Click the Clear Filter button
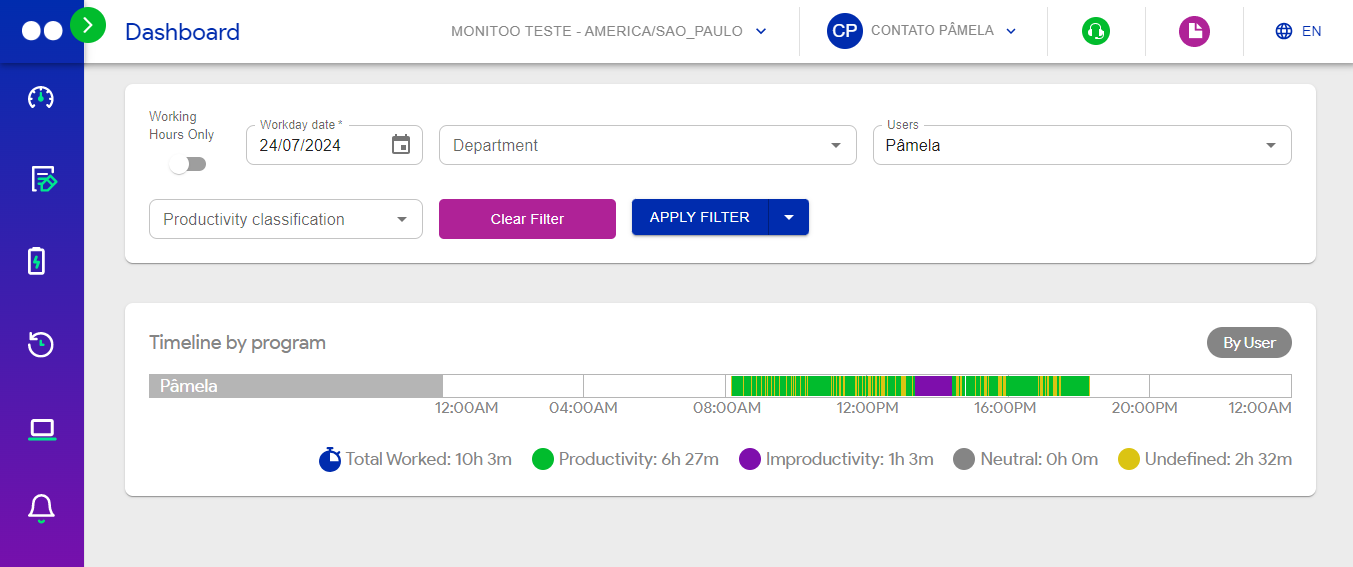The width and height of the screenshot is (1353, 567). pyautogui.click(x=527, y=219)
